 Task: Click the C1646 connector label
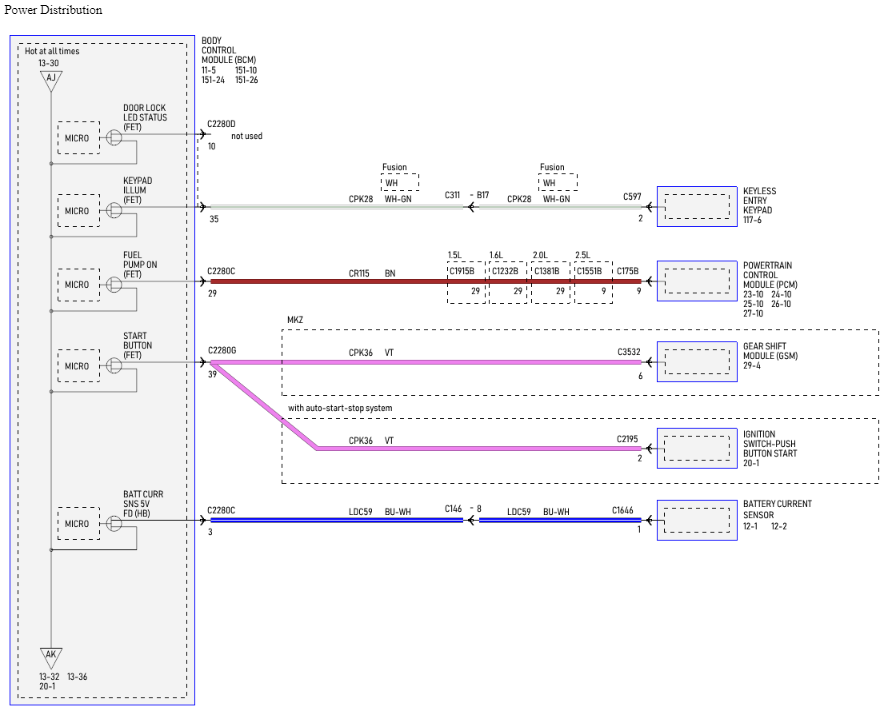click(x=622, y=510)
